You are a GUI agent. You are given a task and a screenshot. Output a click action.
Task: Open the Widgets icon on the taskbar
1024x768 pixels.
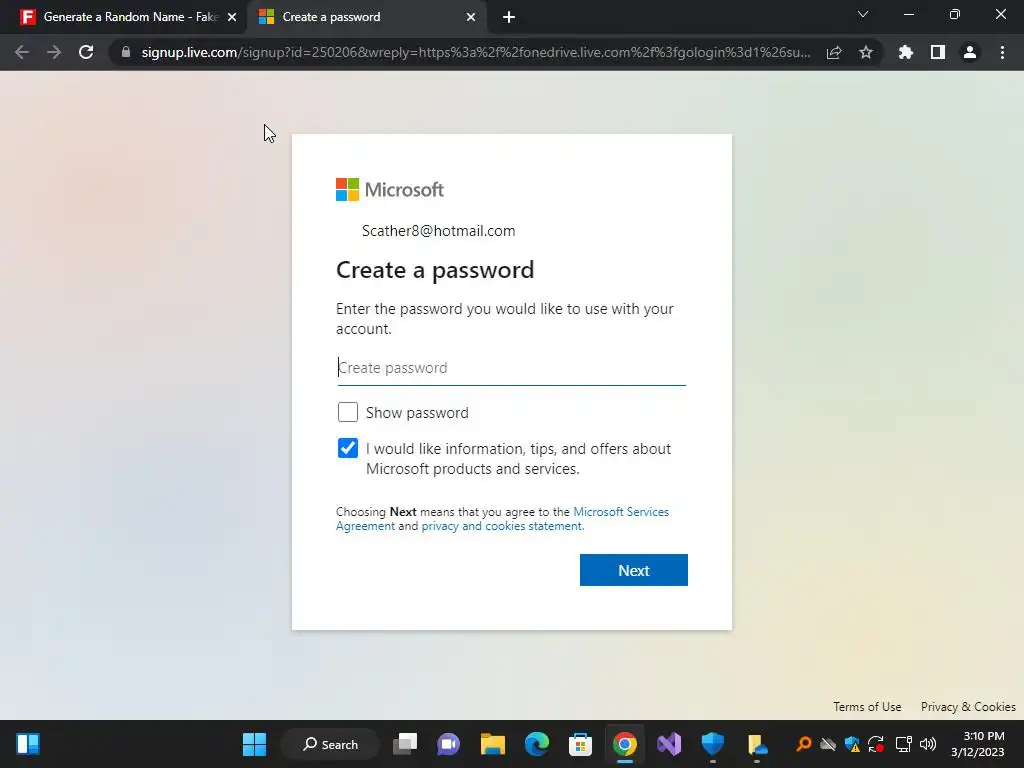[x=28, y=744]
